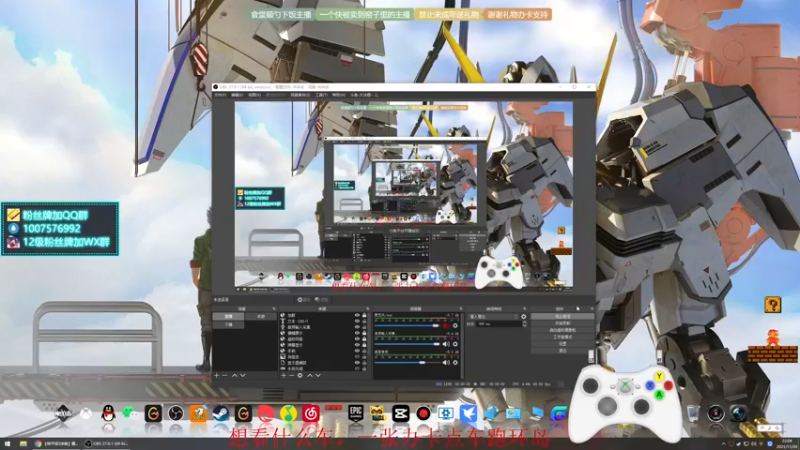Toggle the lock on the 文本 (GDI+) source
Image resolution: width=800 pixels, height=450 pixels.
pyautogui.click(x=364, y=321)
